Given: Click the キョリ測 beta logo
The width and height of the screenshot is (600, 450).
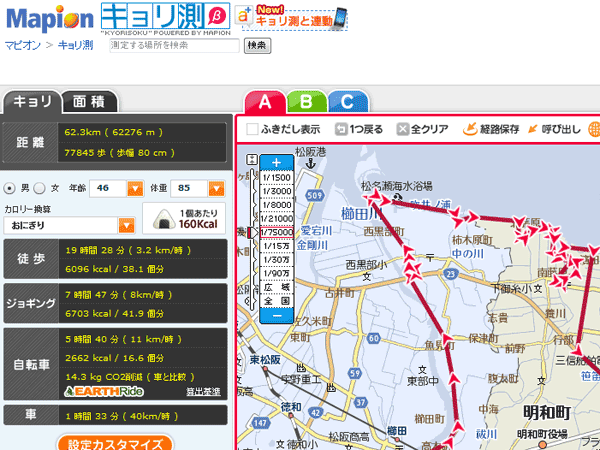Looking at the screenshot, I should 165,16.
